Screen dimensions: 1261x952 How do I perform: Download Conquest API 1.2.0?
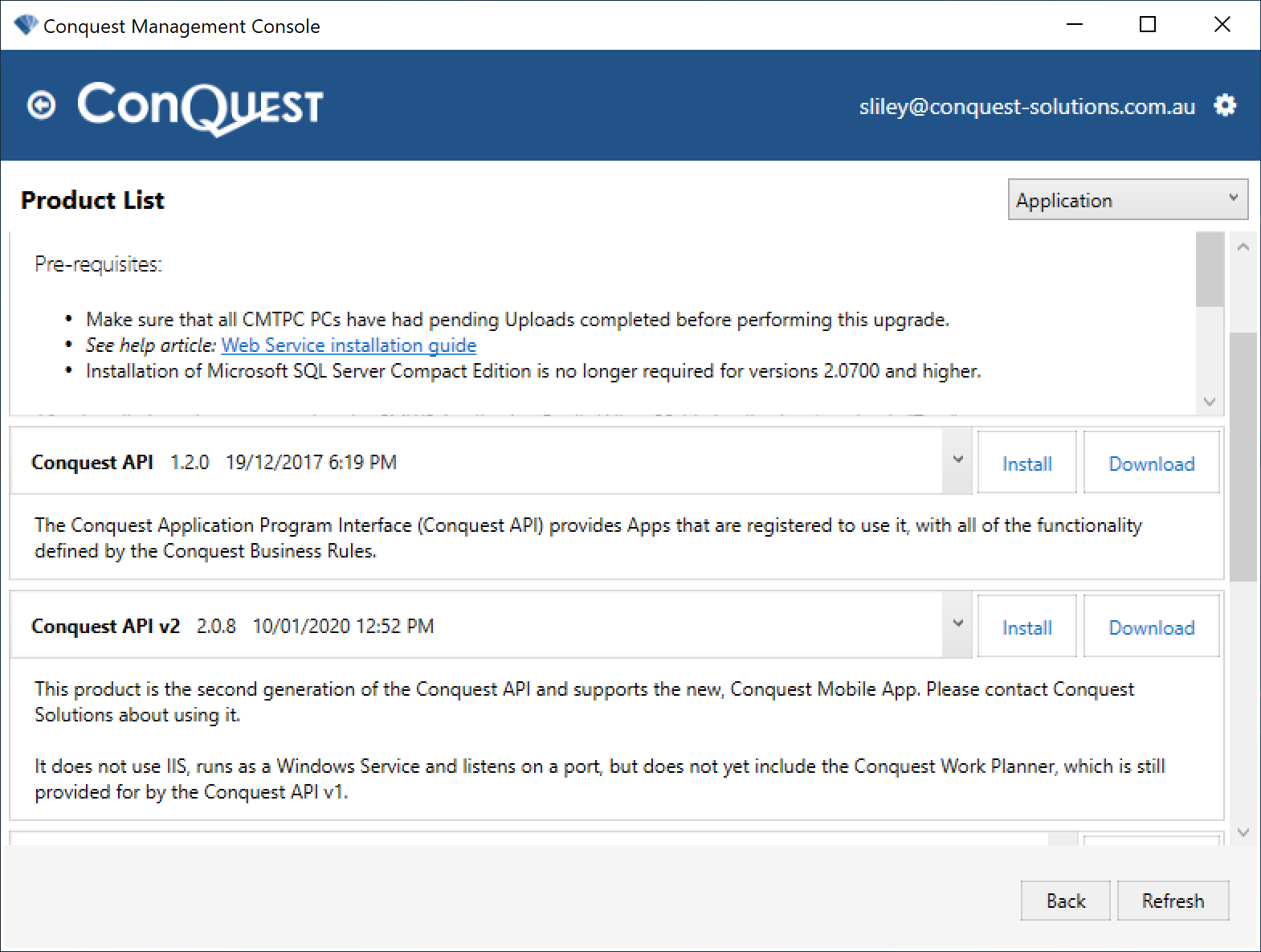click(1151, 463)
